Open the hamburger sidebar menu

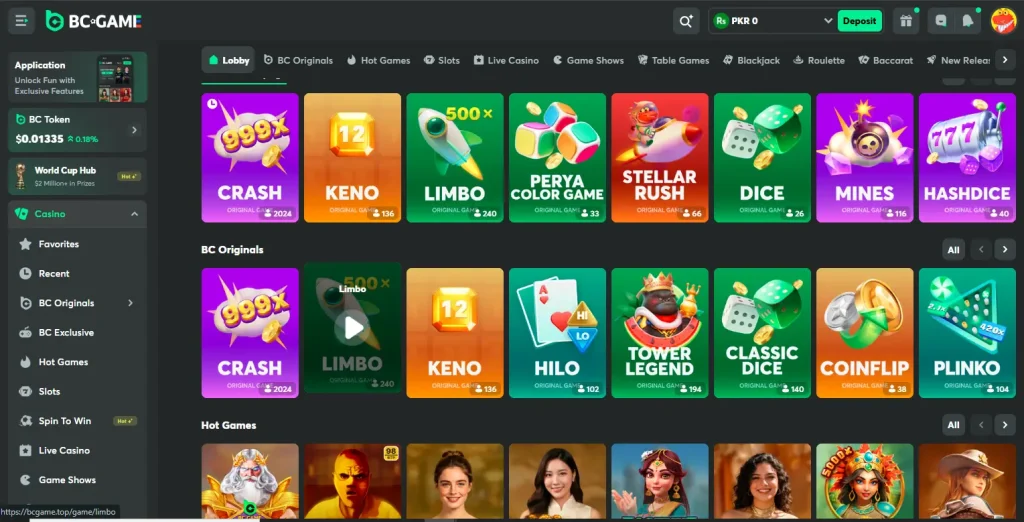[x=22, y=21]
